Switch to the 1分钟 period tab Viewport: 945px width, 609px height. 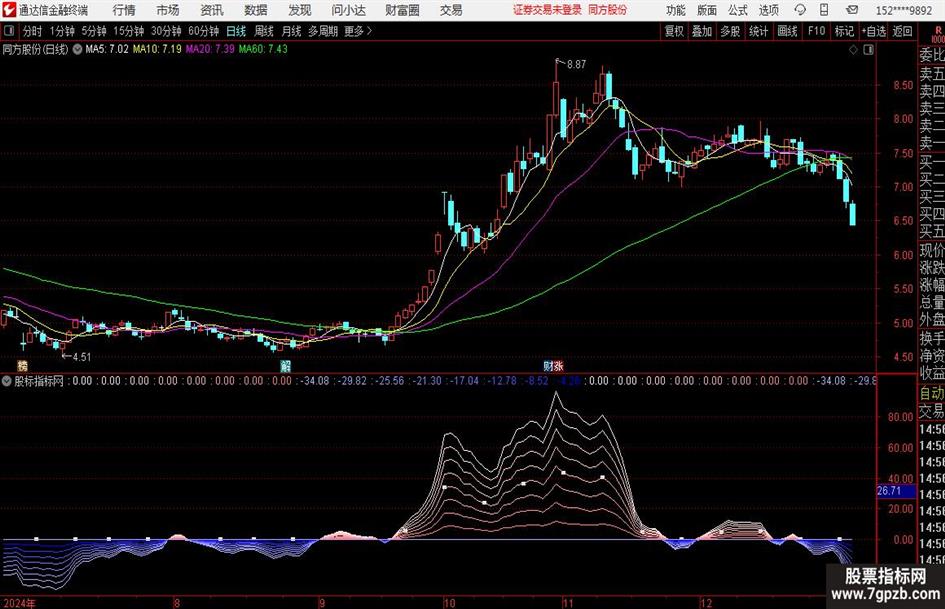[62, 31]
